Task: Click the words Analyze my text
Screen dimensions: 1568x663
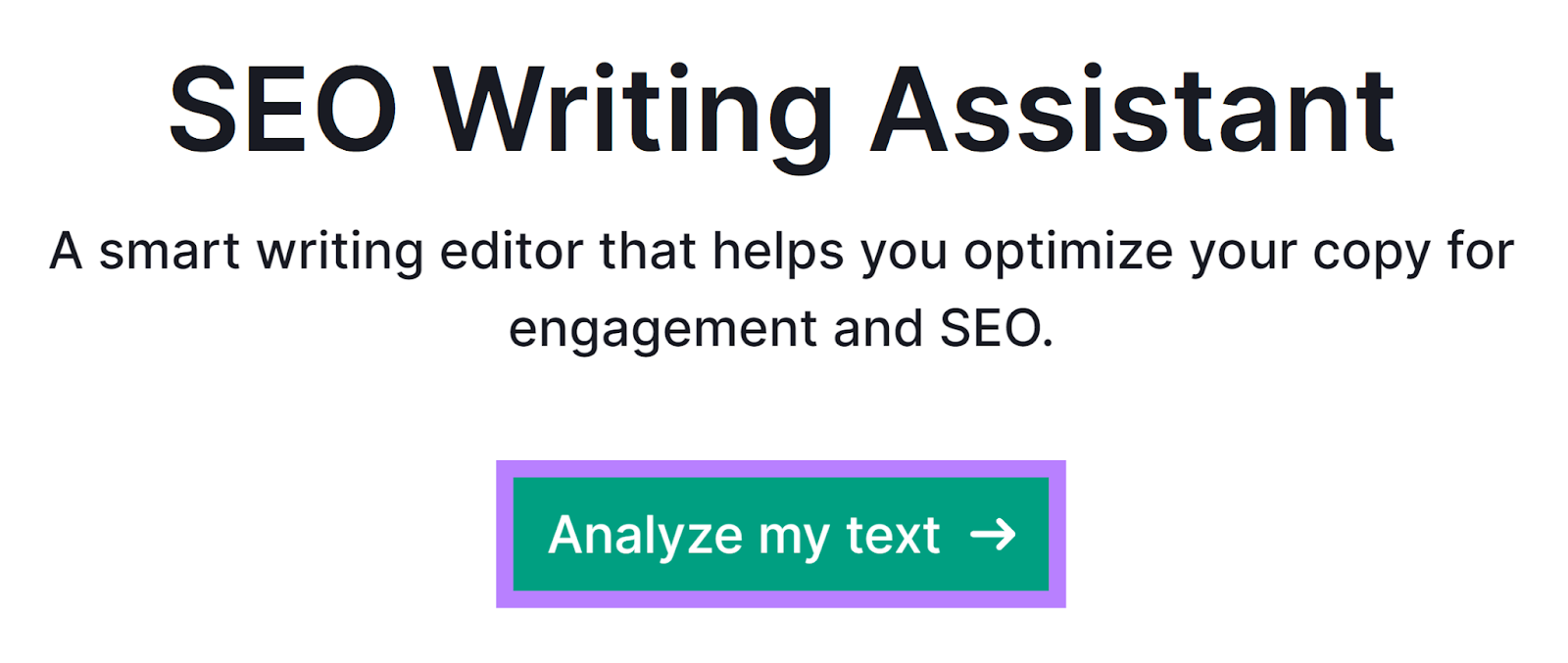Action: tap(745, 535)
